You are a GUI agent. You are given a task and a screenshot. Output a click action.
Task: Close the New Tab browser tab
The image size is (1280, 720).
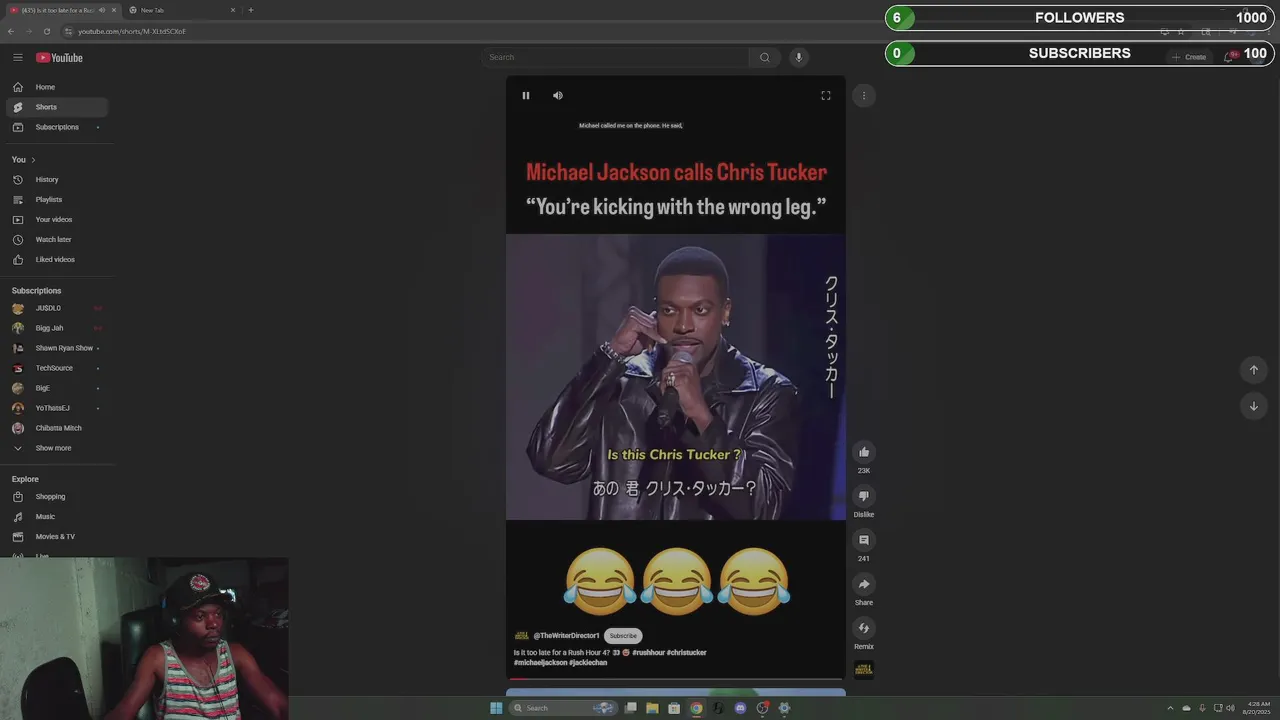(233, 10)
